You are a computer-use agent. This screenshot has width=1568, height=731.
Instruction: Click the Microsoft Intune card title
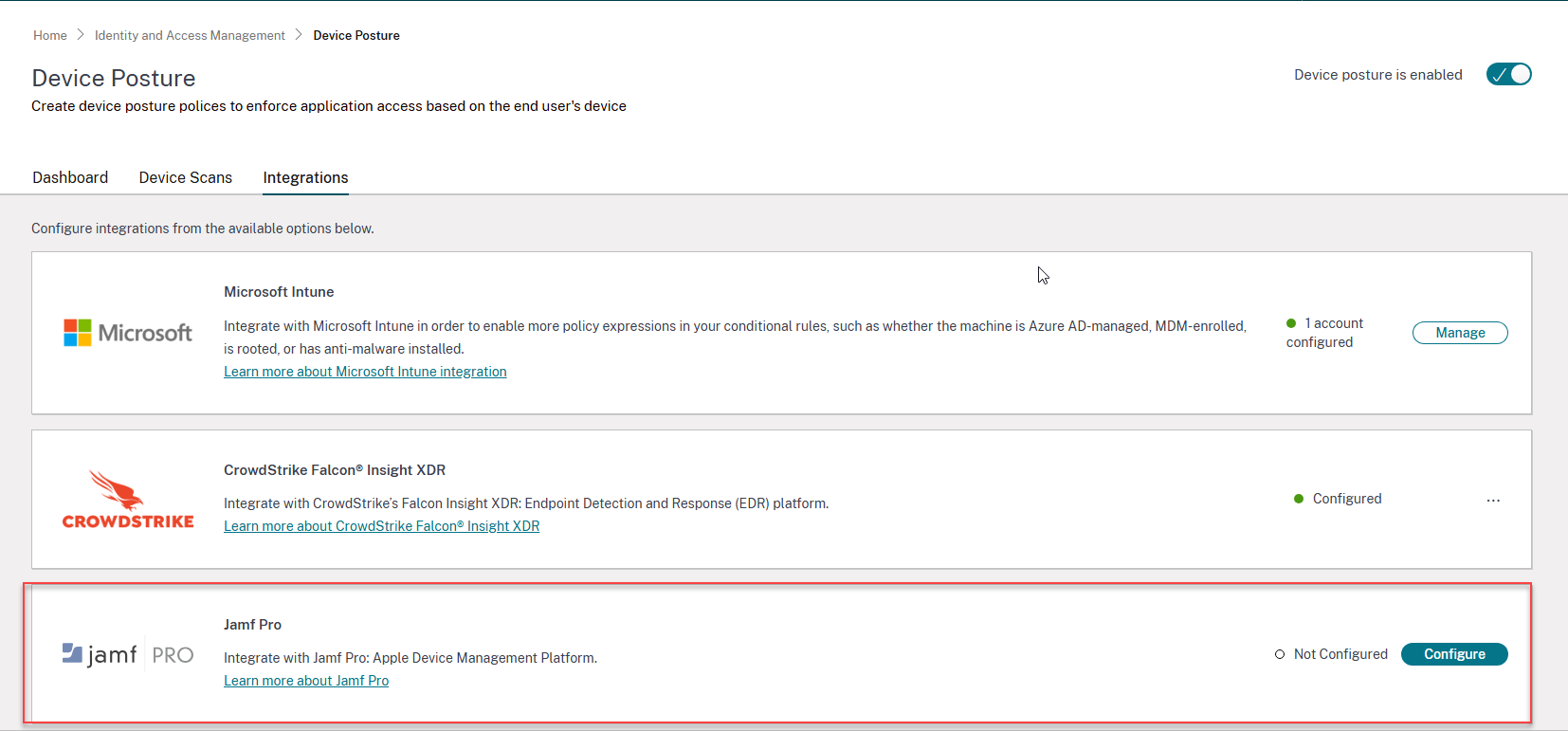click(x=279, y=292)
